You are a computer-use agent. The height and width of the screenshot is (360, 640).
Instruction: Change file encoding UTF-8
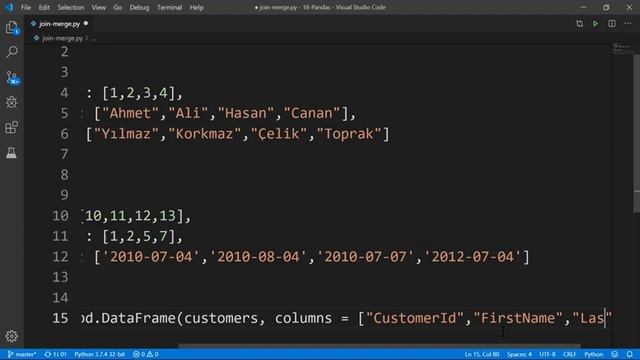click(x=547, y=354)
